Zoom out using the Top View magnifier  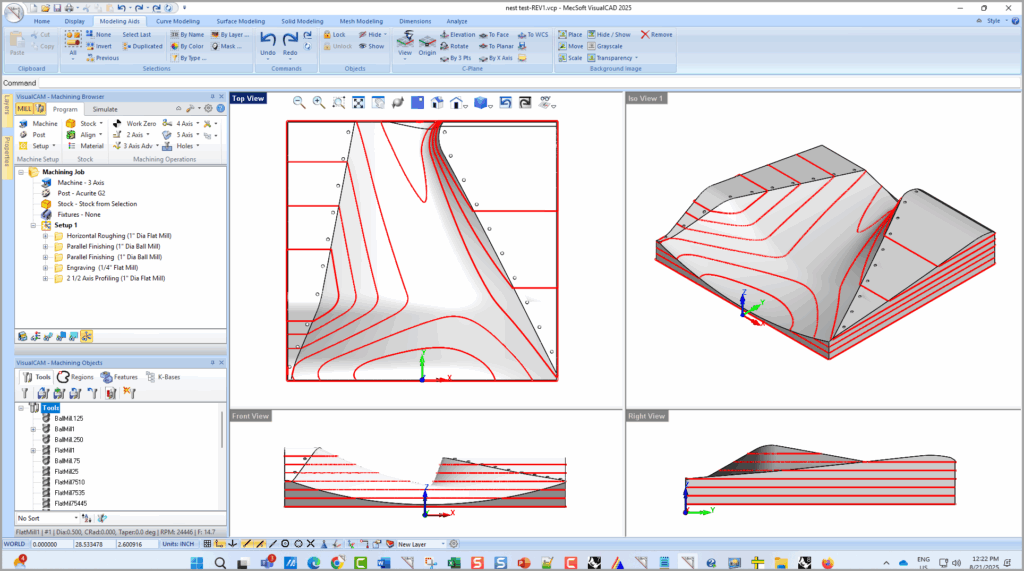coord(299,102)
